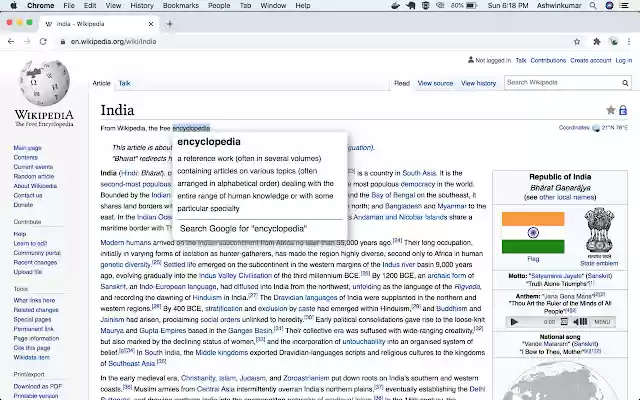The image size is (640, 400).
Task: Click the anthem player progress bar
Action: pyautogui.click(x=532, y=322)
